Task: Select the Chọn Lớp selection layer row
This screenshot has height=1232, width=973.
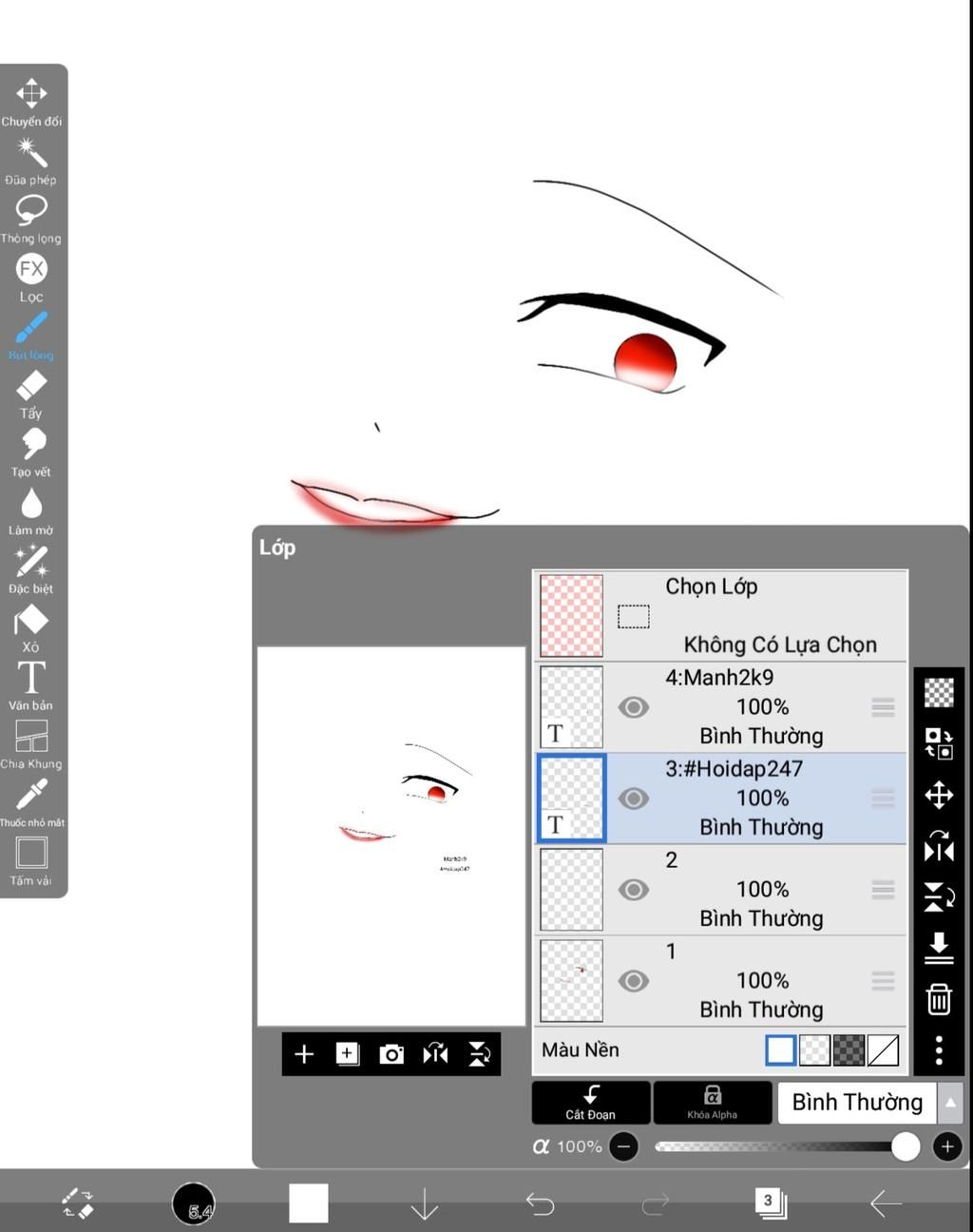Action: click(720, 616)
